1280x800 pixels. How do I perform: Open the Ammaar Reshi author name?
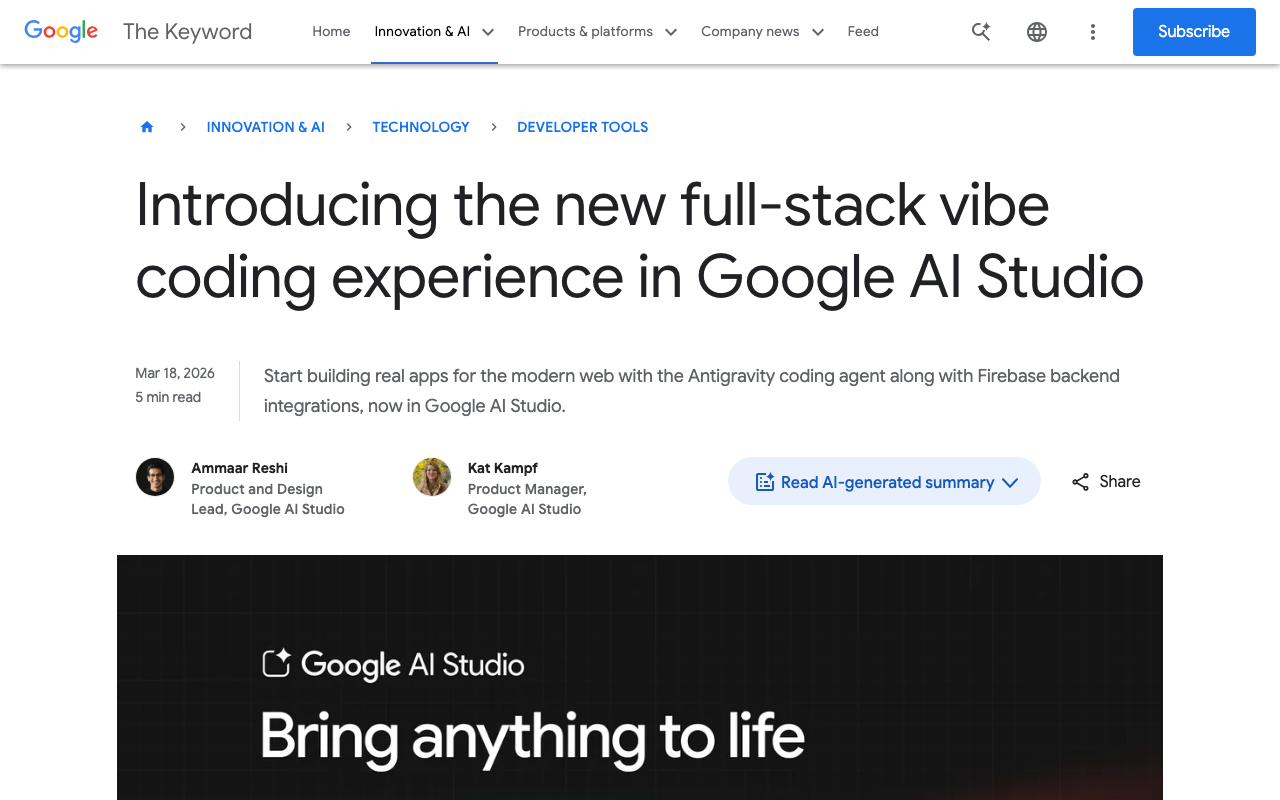click(240, 468)
